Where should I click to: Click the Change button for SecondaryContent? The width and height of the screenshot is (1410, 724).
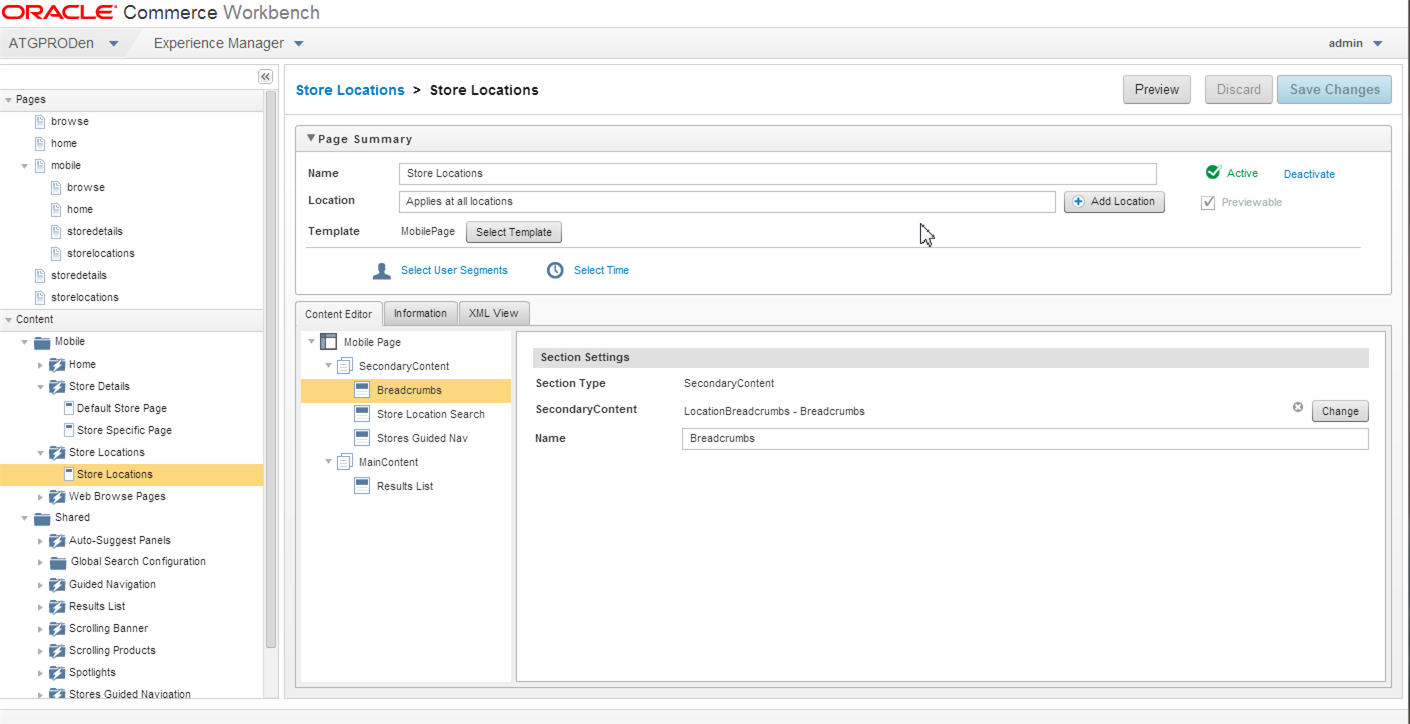pyautogui.click(x=1340, y=411)
